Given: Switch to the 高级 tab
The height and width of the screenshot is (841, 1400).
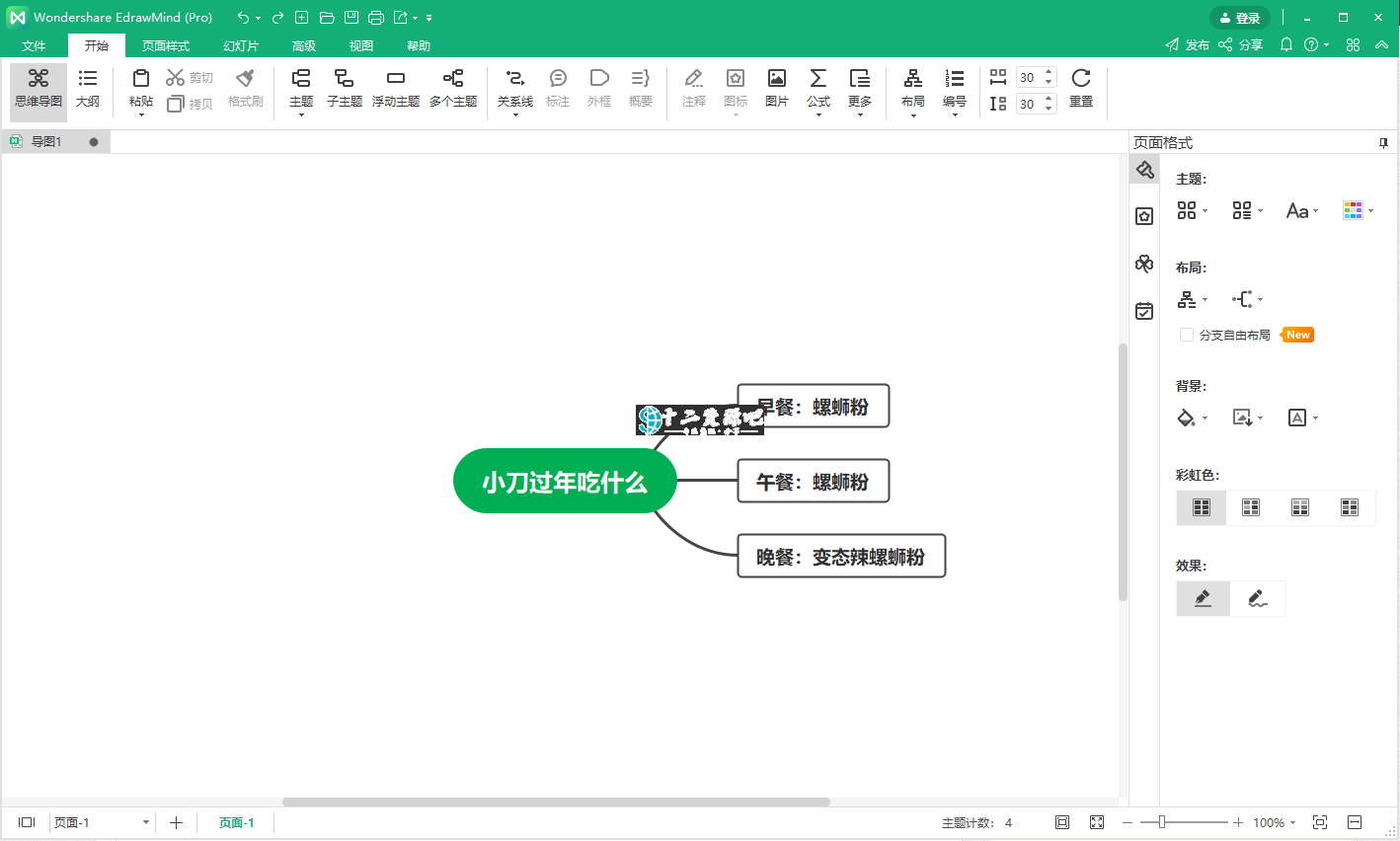Looking at the screenshot, I should (x=304, y=45).
